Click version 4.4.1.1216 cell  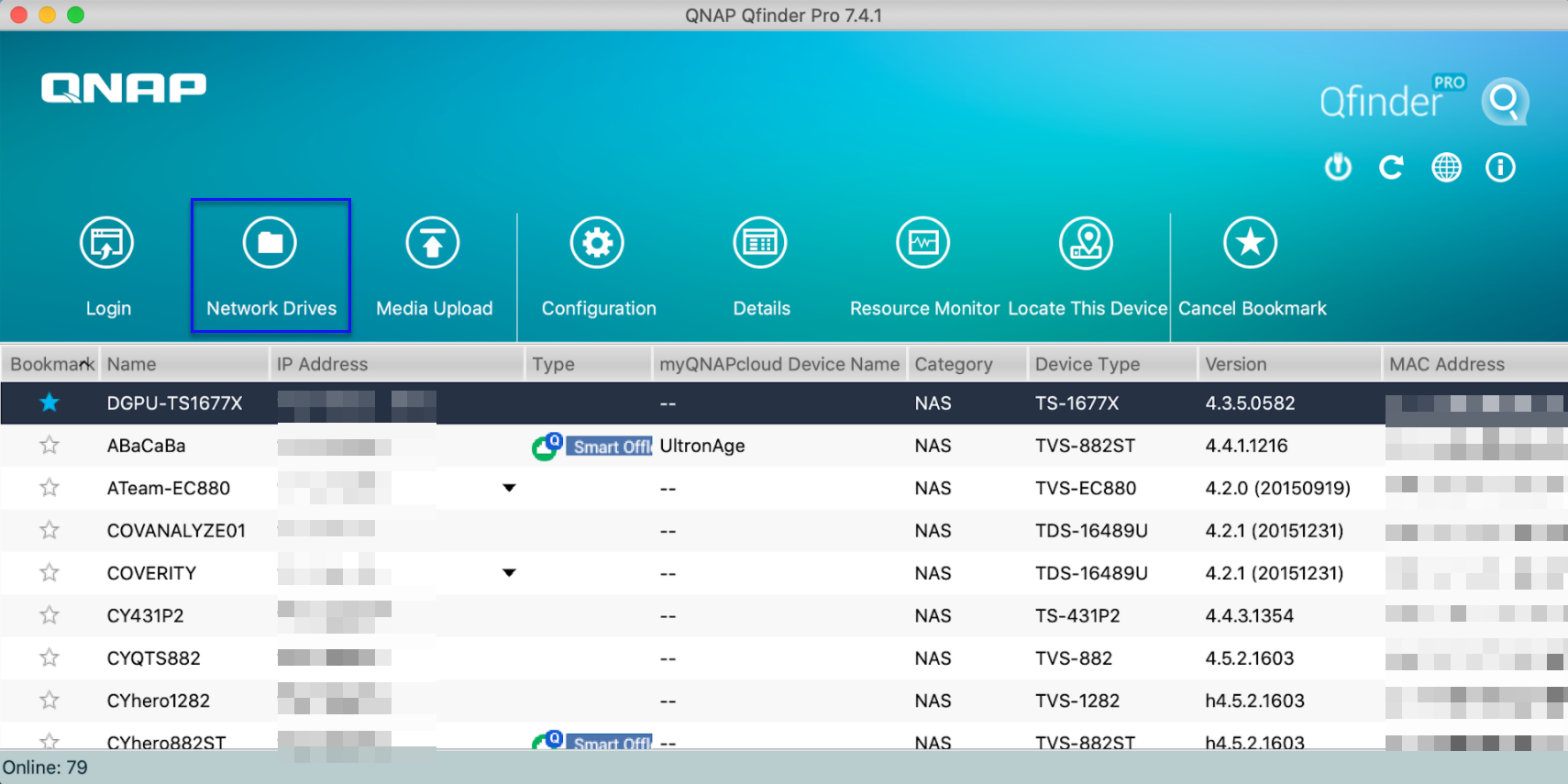coord(1246,446)
